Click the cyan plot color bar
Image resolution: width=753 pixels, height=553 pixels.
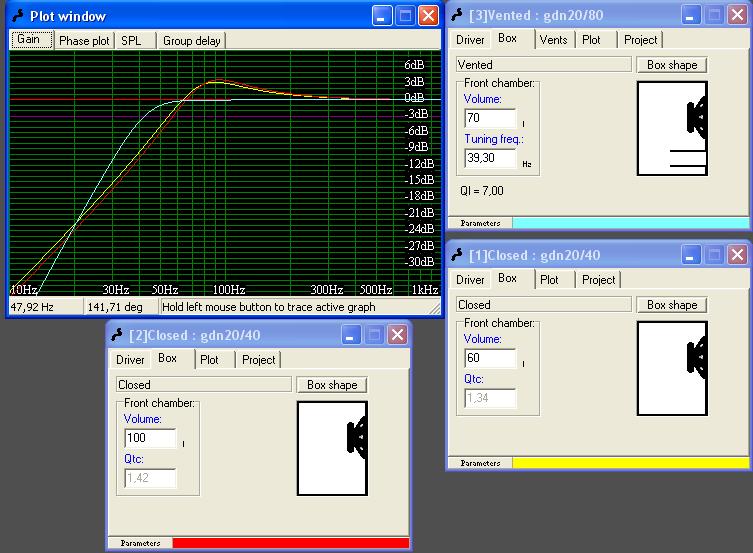[630, 223]
